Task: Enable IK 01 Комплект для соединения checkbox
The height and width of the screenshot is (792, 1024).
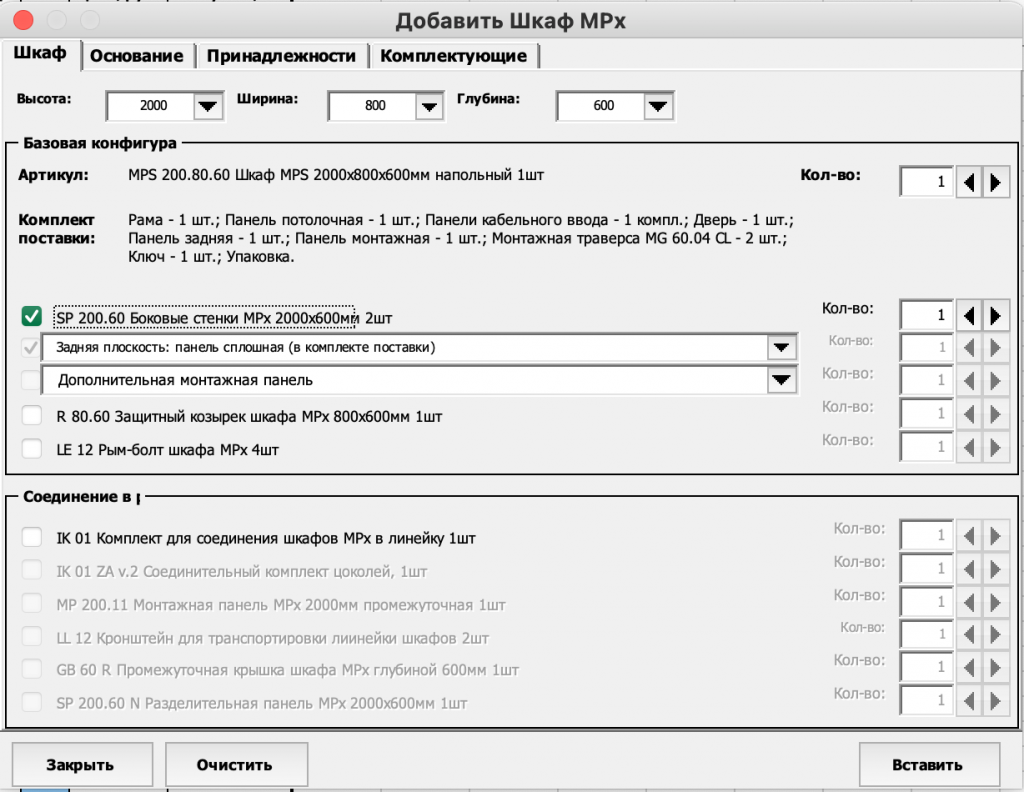Action: (x=31, y=538)
